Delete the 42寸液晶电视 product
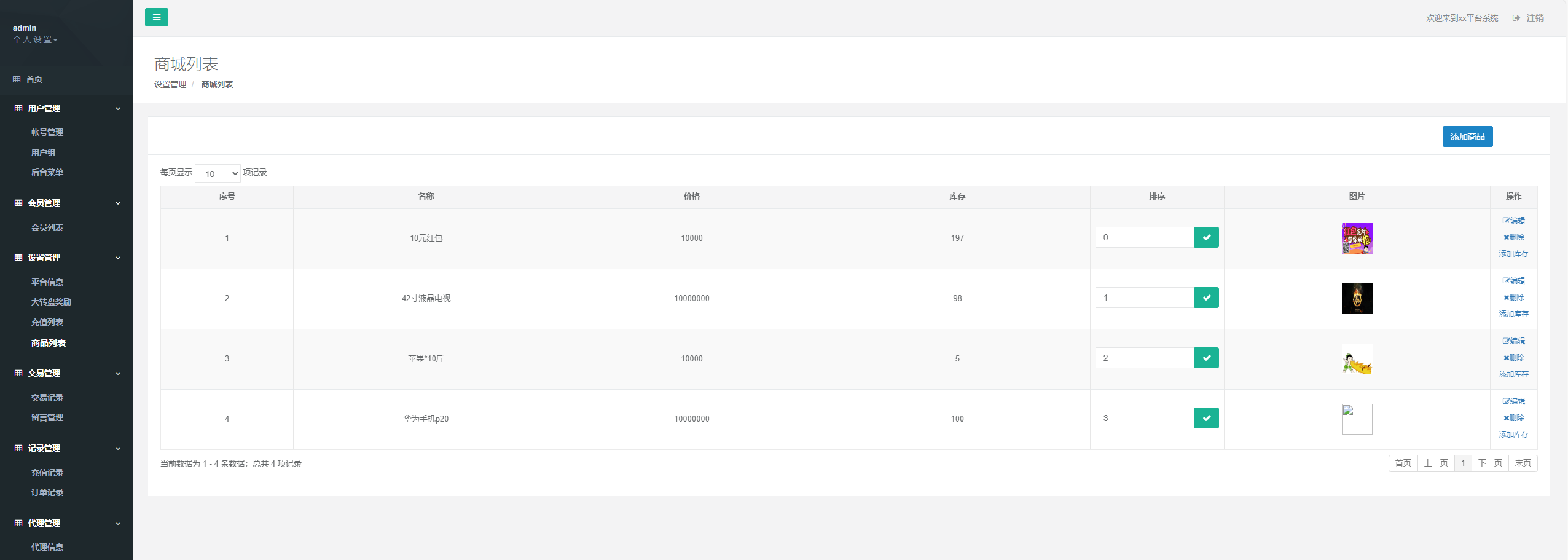This screenshot has height=560, width=1568. tap(1513, 298)
